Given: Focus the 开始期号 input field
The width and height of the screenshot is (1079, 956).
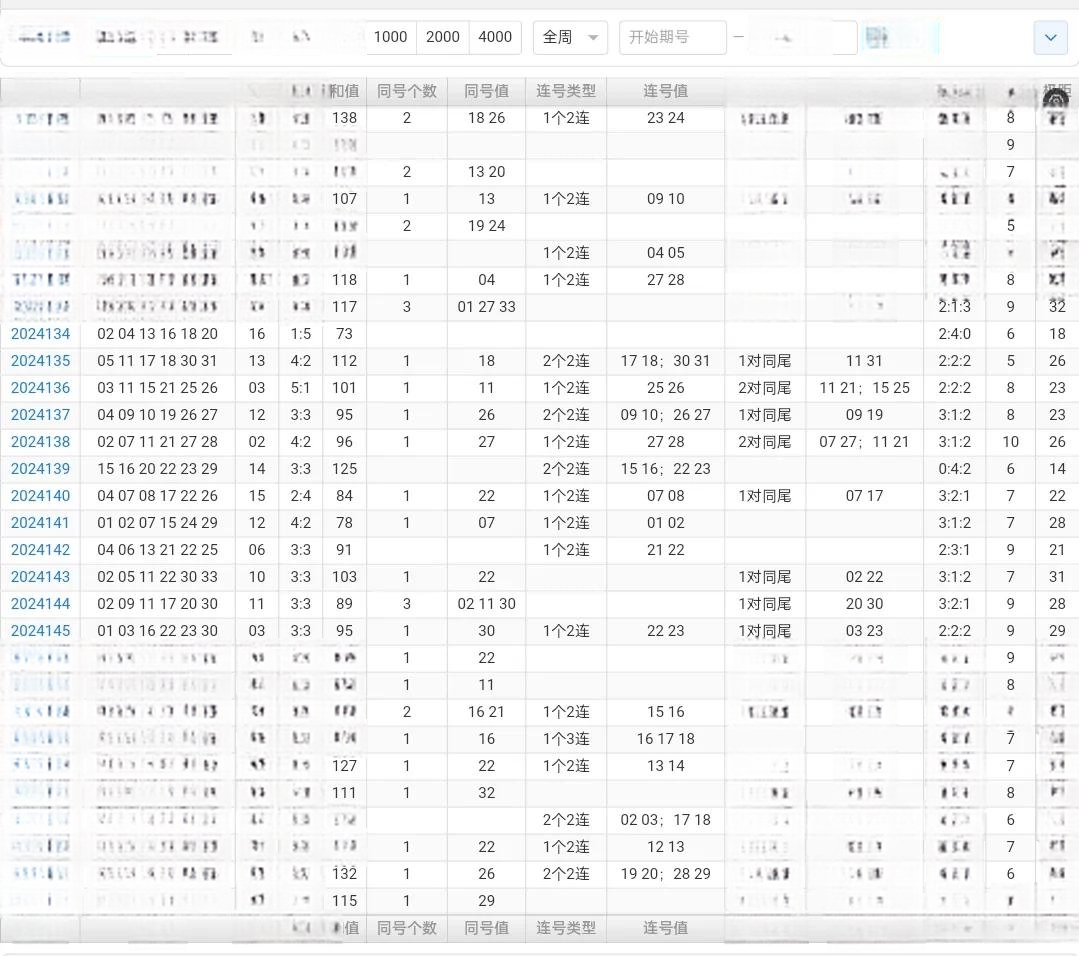Looking at the screenshot, I should (672, 37).
